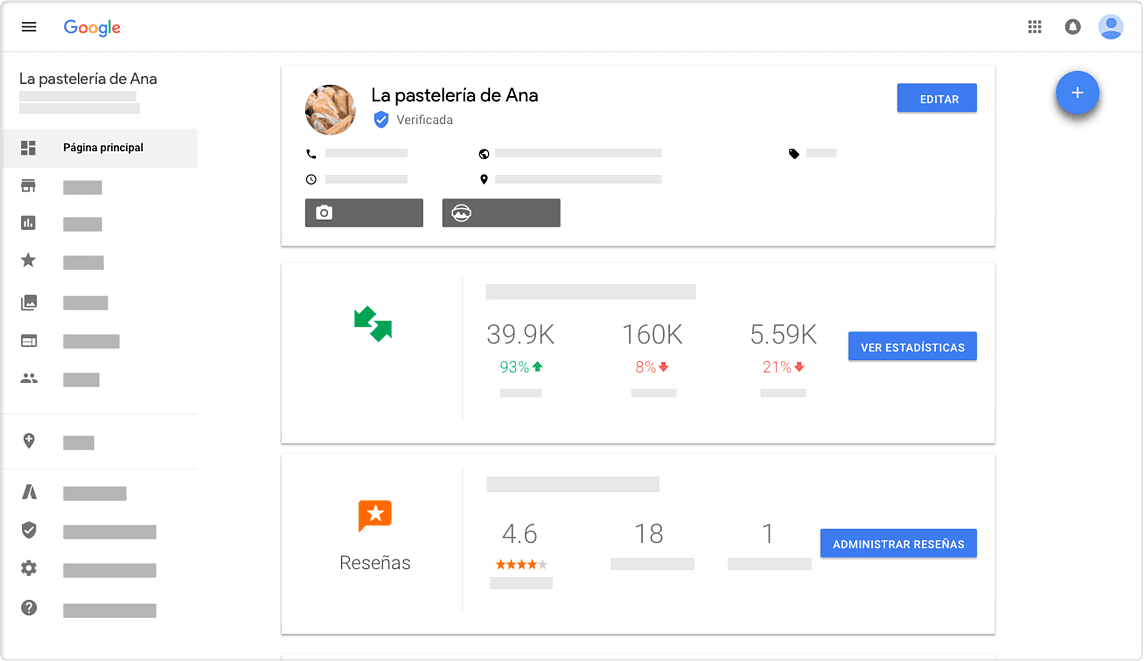Image resolution: width=1144 pixels, height=661 pixels.
Task: Click the ADMINISTRAR RESEÑAS button
Action: (x=898, y=544)
